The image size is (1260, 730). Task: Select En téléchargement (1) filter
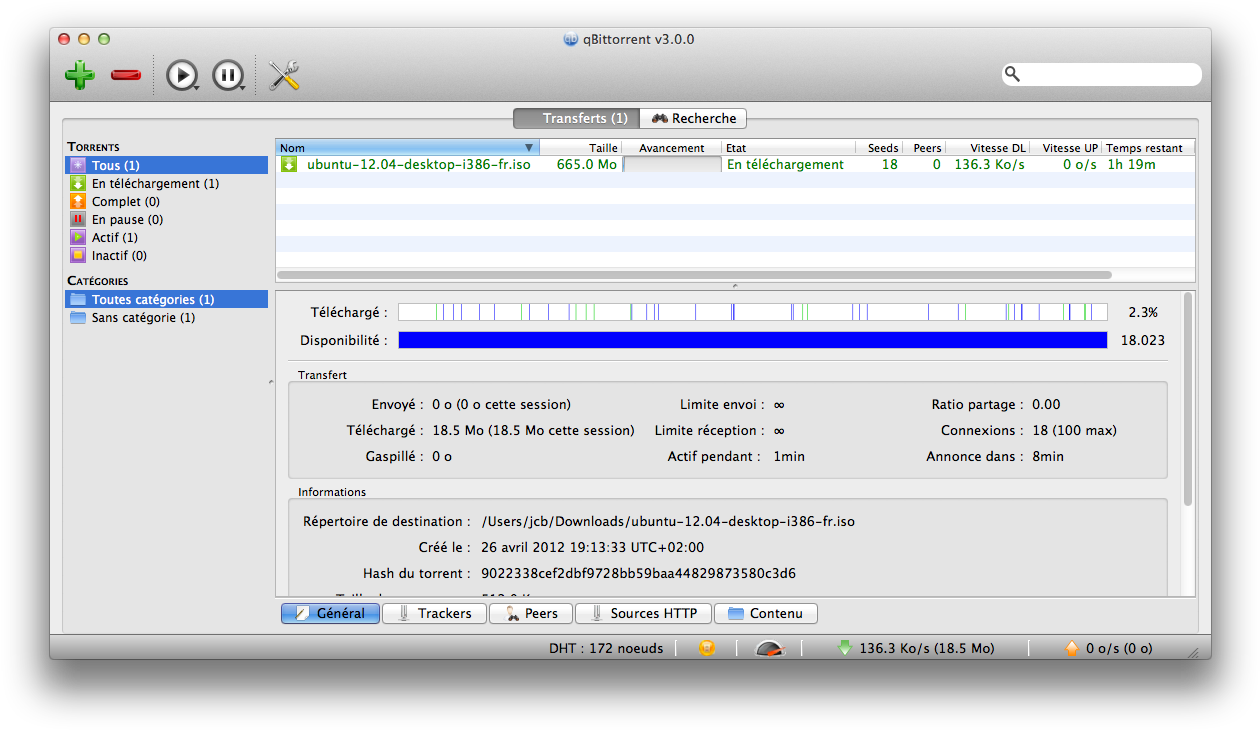(x=167, y=183)
